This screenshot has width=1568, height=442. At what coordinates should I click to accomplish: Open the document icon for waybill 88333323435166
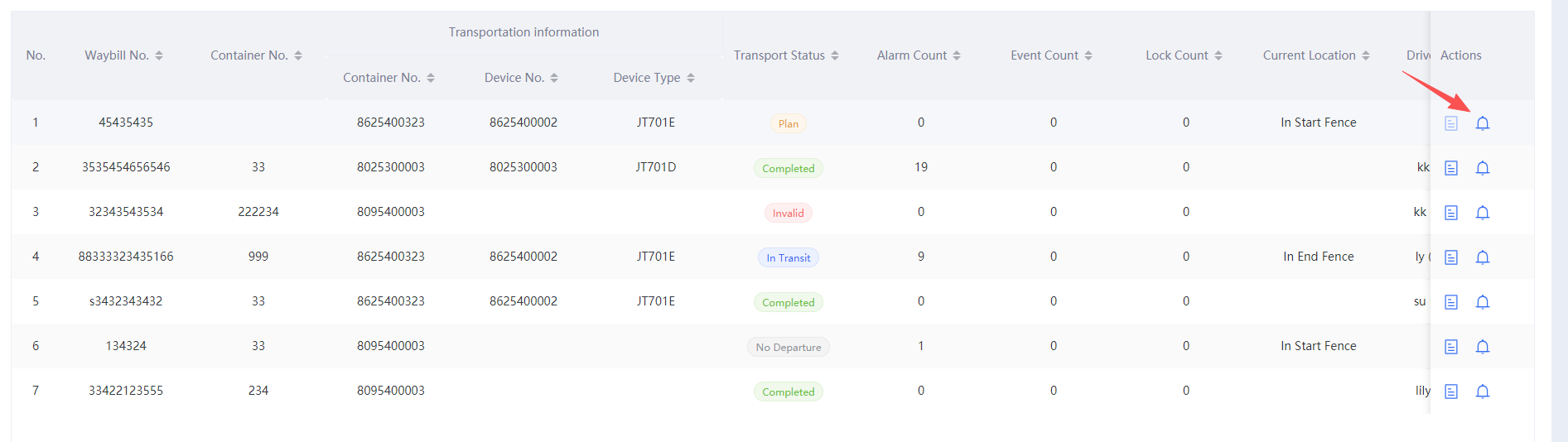click(1451, 257)
